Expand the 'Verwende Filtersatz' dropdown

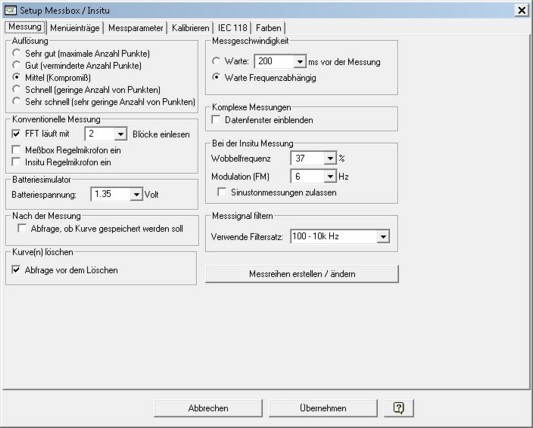point(383,237)
